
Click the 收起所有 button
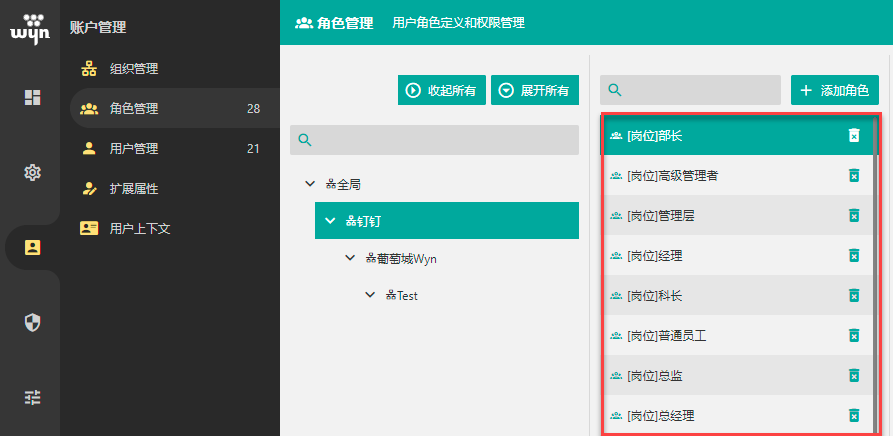(x=441, y=91)
